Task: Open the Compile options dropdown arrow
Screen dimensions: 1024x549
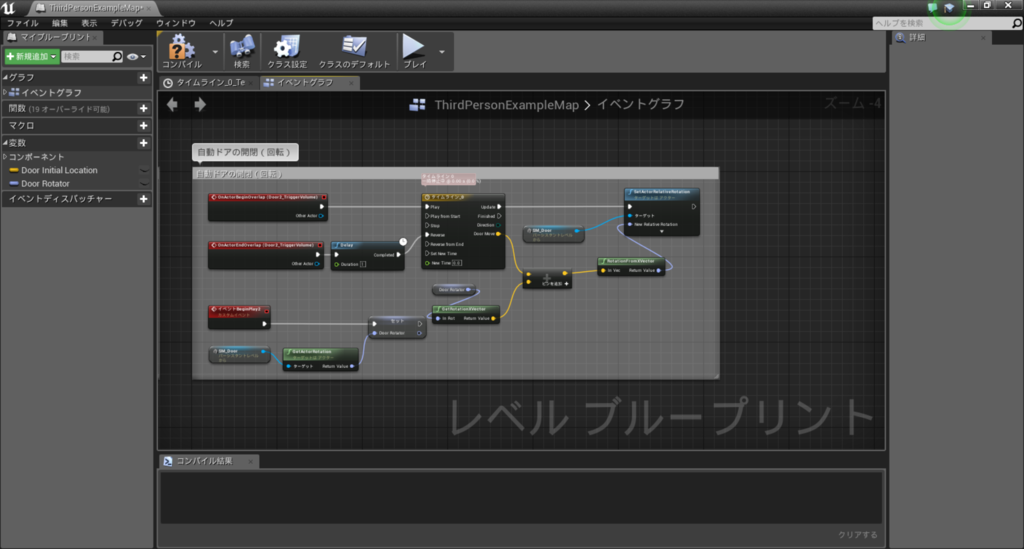Action: point(215,52)
